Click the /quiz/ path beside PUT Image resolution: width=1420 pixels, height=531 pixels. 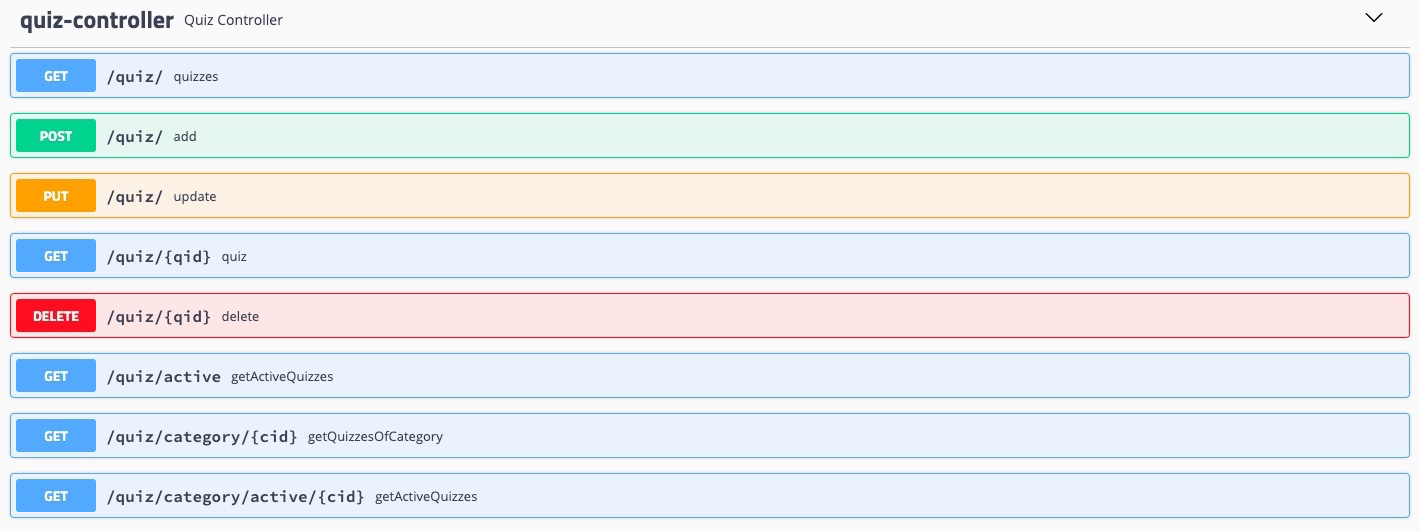tap(135, 196)
